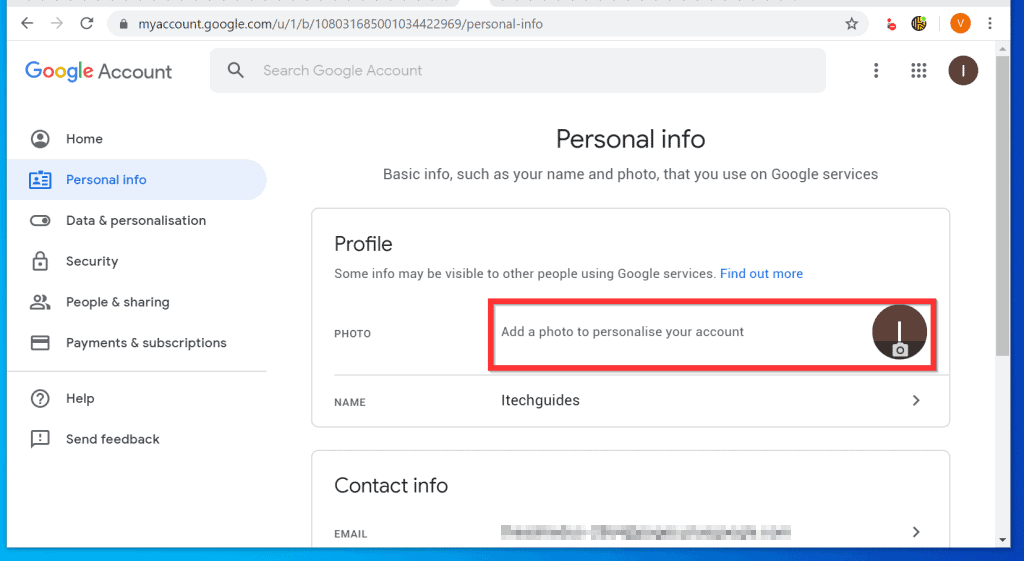Click the Send feedback speech icon
This screenshot has height=561, width=1024.
click(x=40, y=439)
